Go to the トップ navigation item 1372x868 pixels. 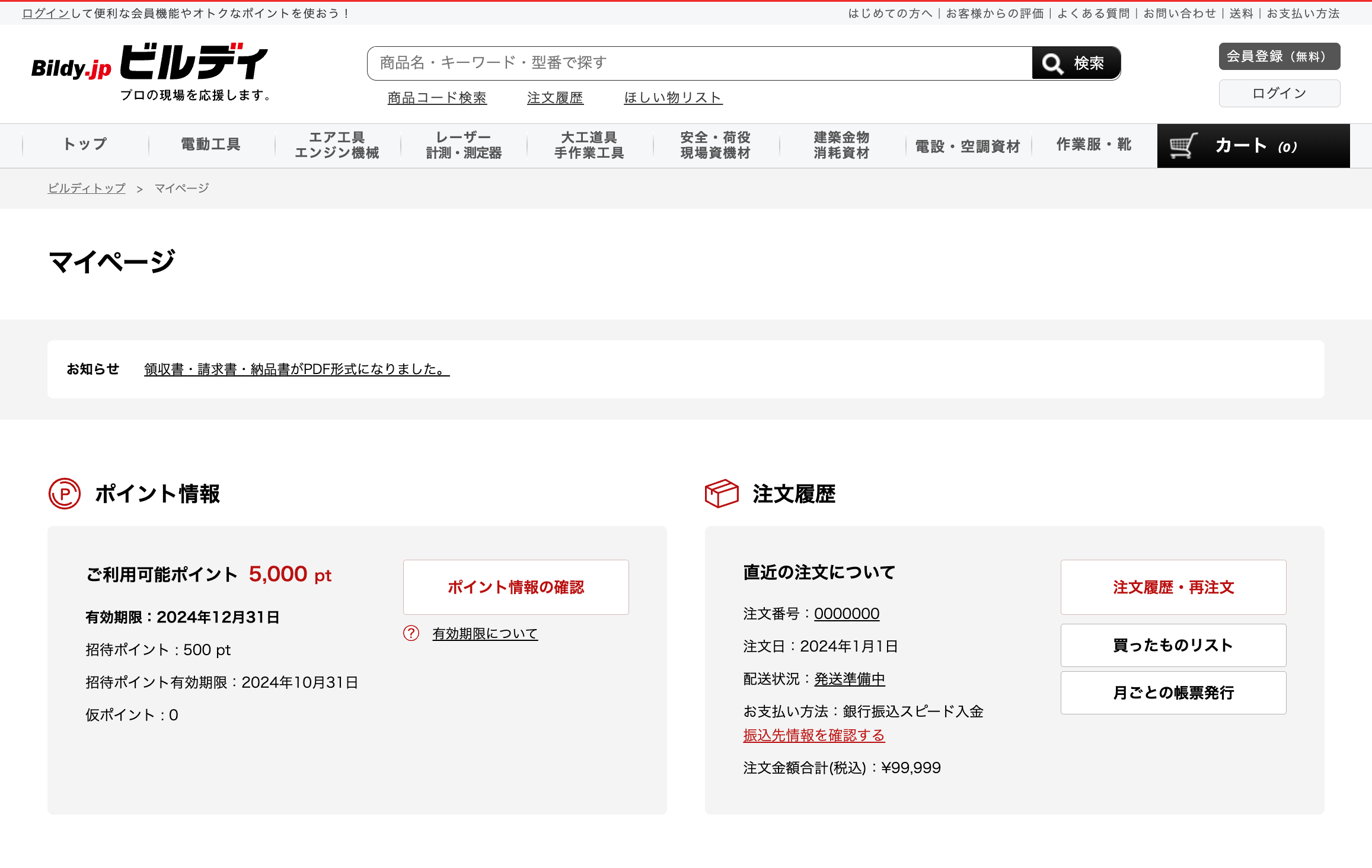(x=85, y=144)
